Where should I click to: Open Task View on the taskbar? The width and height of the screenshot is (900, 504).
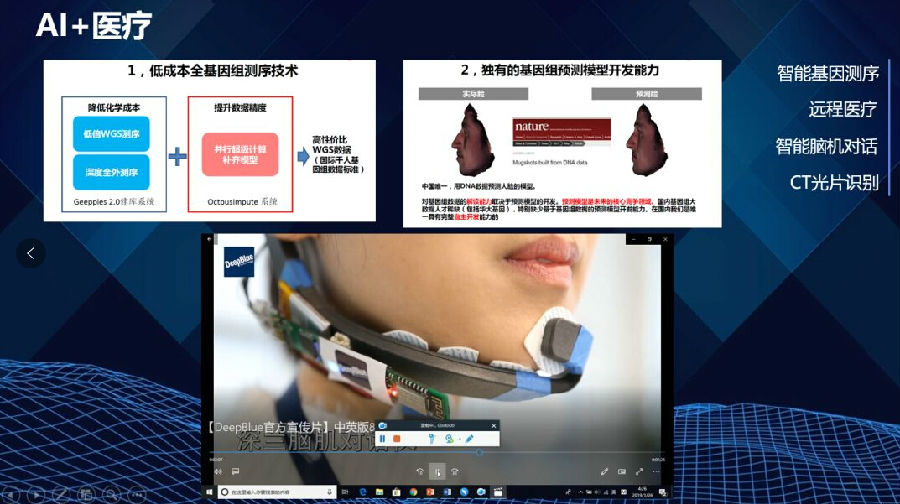(344, 492)
